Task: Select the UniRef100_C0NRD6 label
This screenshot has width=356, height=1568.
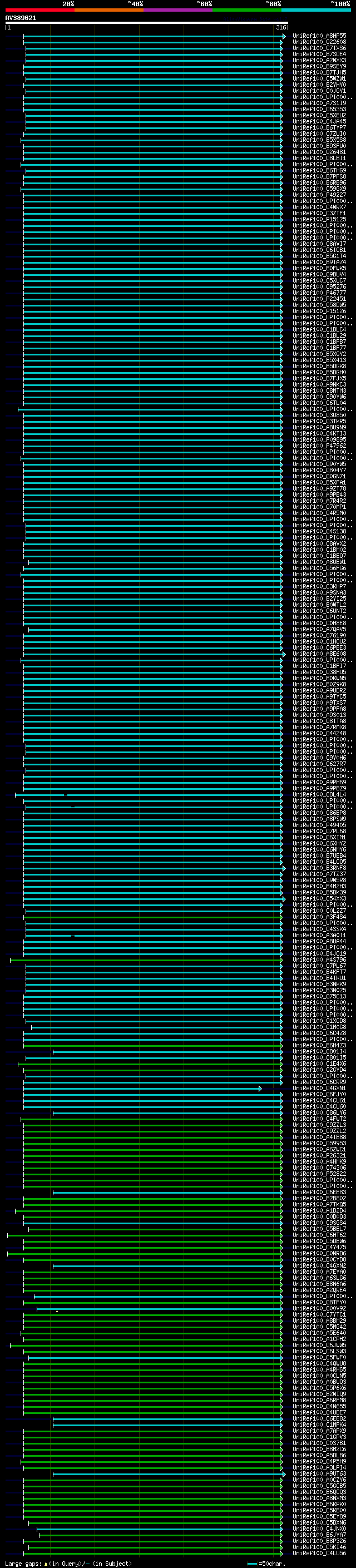Action: tap(319, 1254)
